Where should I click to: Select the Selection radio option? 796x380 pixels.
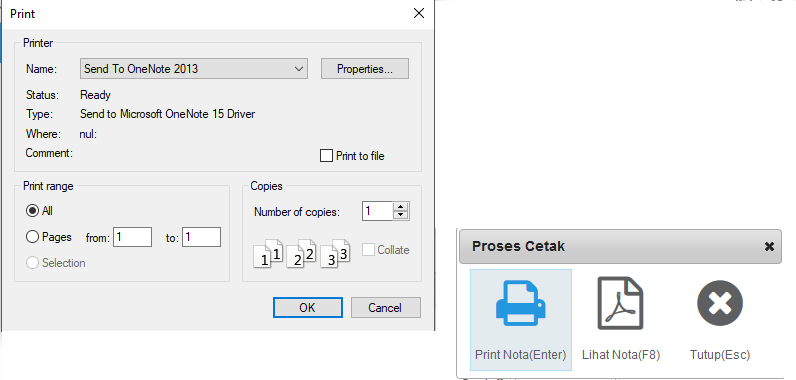32,262
